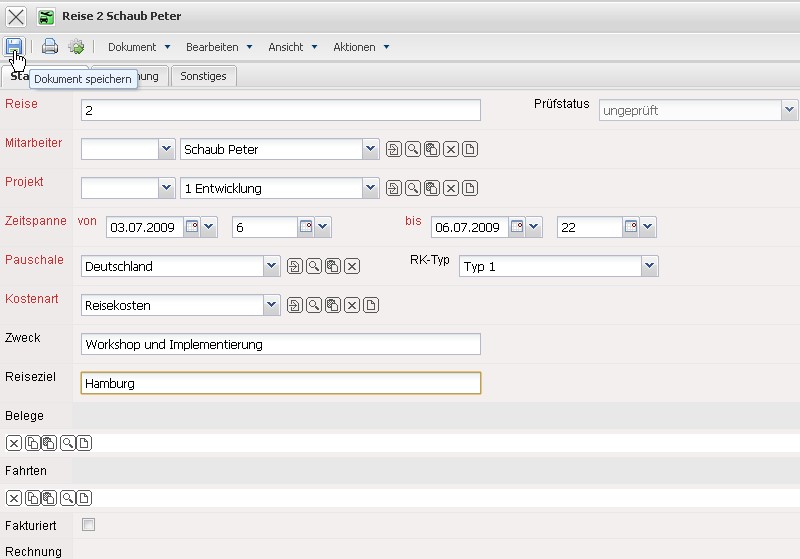Click the green gear settings icon
Viewport: 800px width, 559px height.
click(76, 46)
